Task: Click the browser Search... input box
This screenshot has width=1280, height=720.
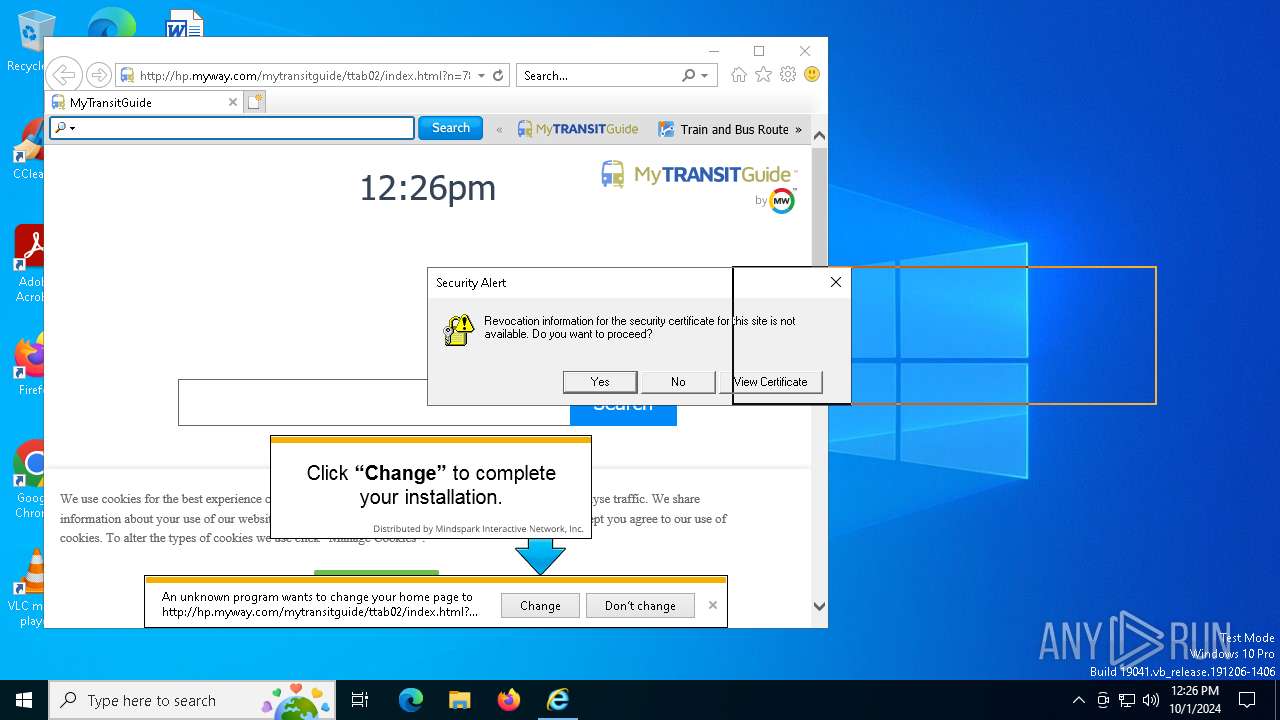Action: click(x=600, y=75)
